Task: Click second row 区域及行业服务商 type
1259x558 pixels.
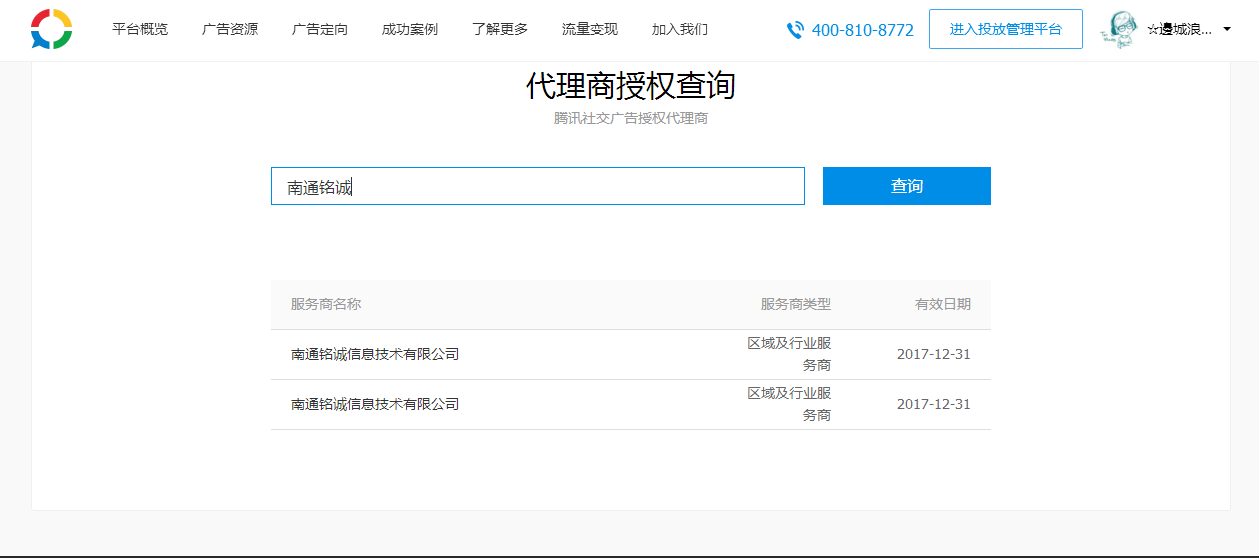Action: [x=789, y=404]
